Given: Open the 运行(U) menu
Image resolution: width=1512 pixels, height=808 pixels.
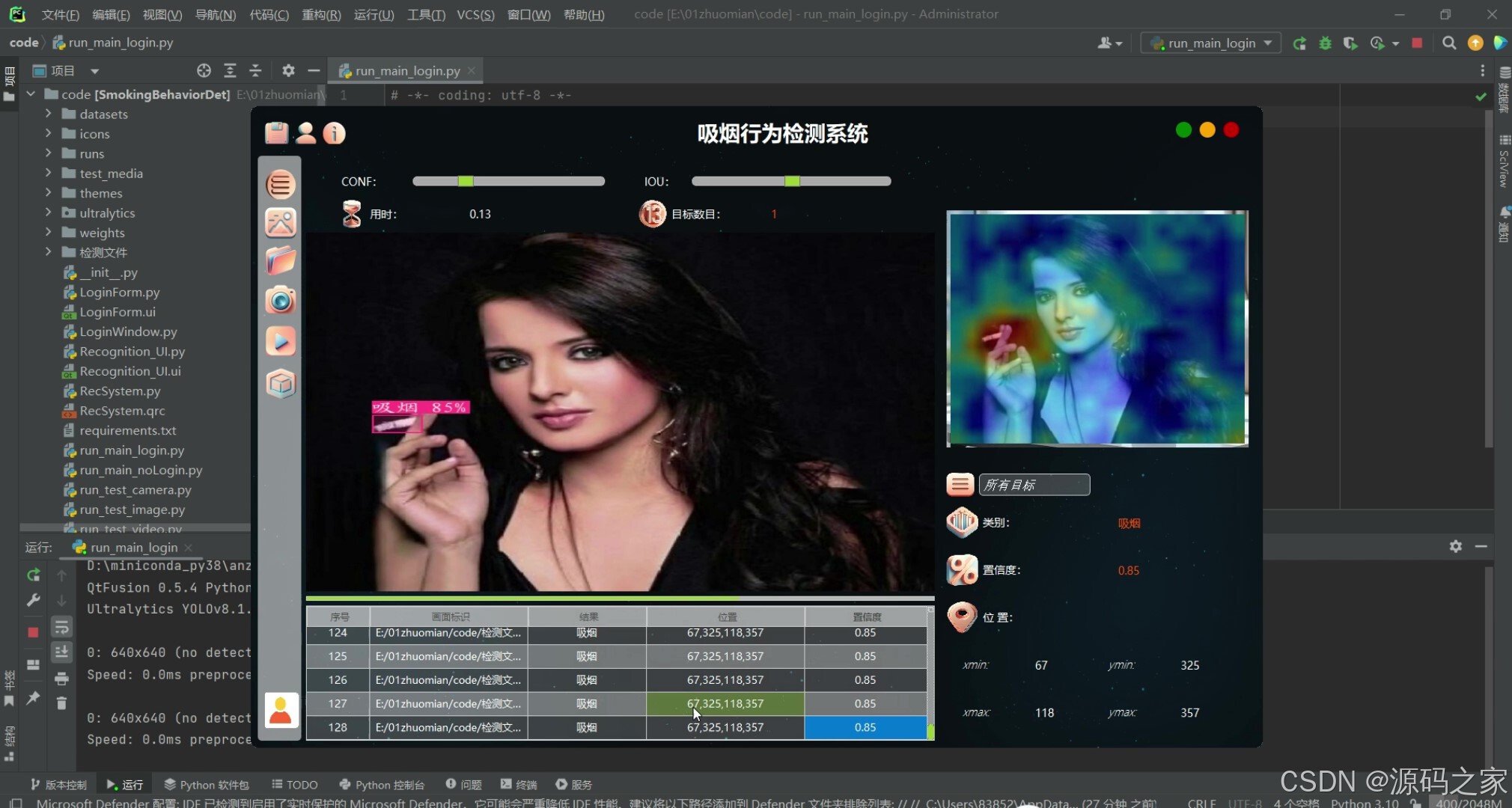Looking at the screenshot, I should coord(373,14).
